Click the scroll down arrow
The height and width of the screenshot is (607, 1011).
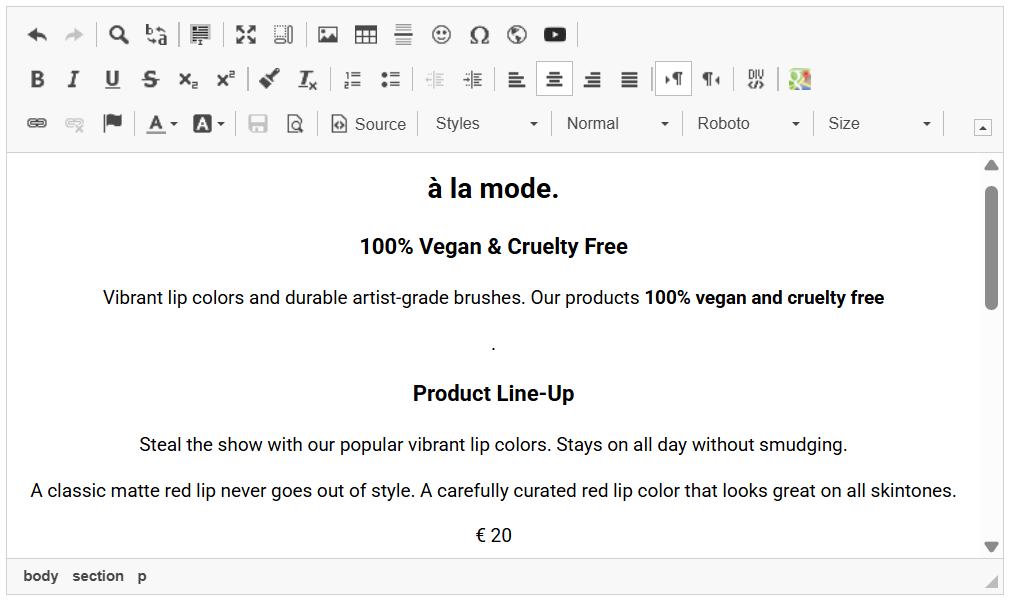click(991, 547)
